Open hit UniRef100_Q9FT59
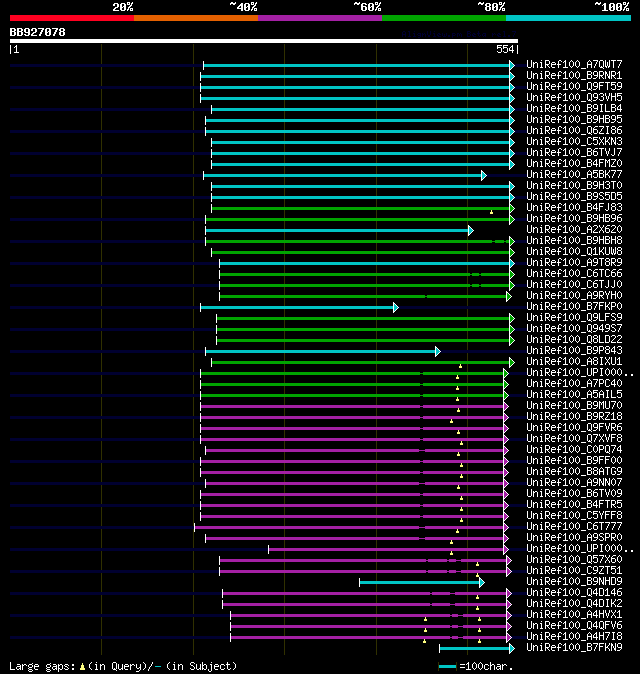This screenshot has height=674, width=640. click(574, 86)
